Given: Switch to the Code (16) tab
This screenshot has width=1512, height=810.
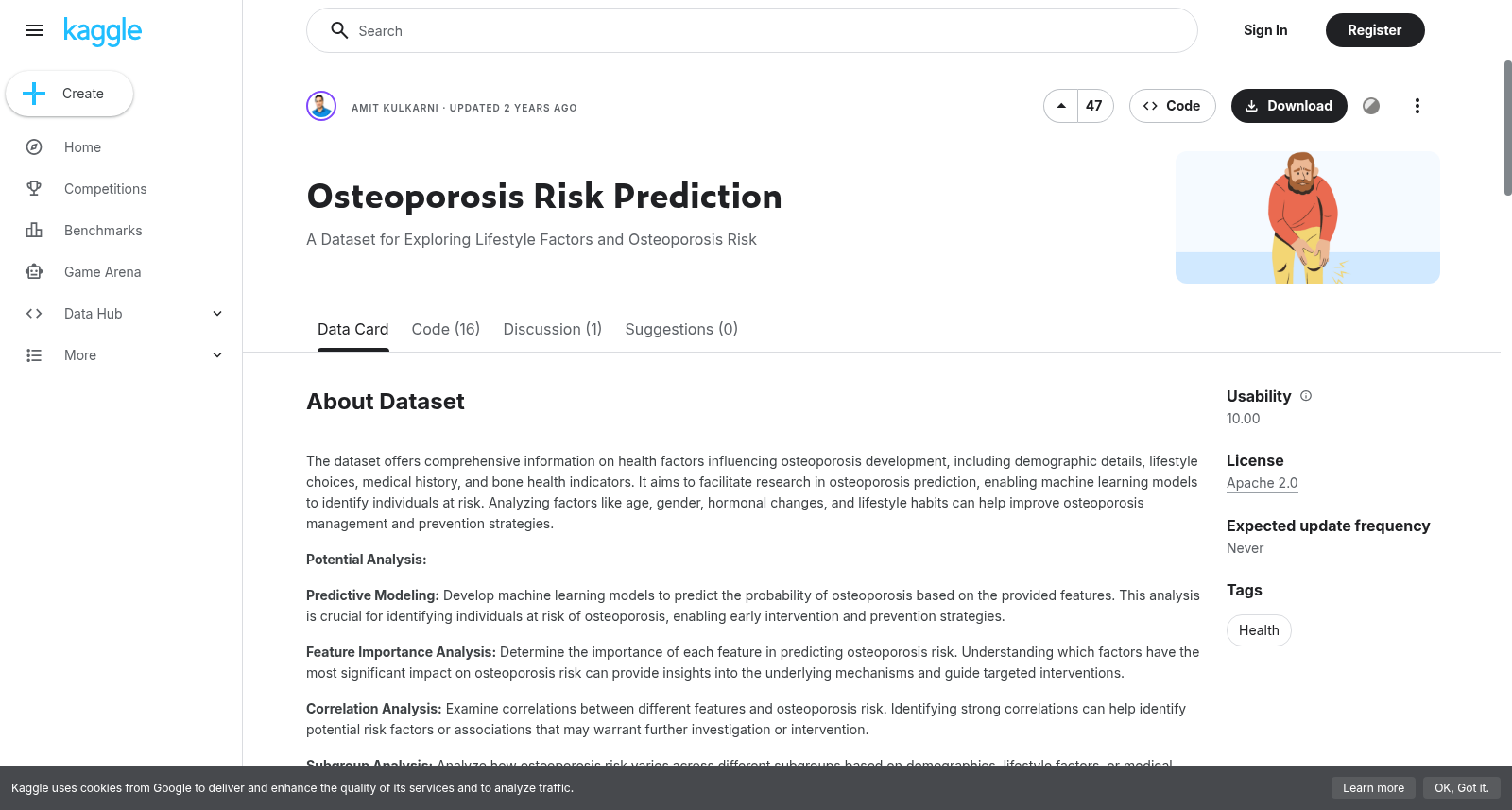Looking at the screenshot, I should 446,329.
